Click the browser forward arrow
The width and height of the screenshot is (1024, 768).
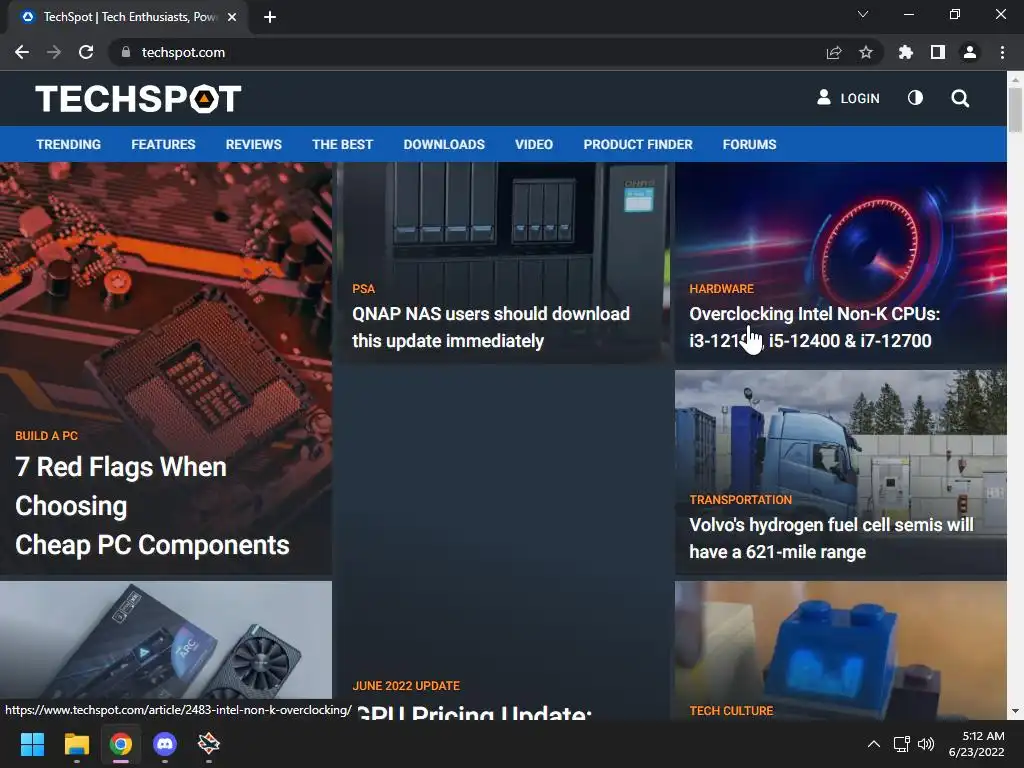54,52
